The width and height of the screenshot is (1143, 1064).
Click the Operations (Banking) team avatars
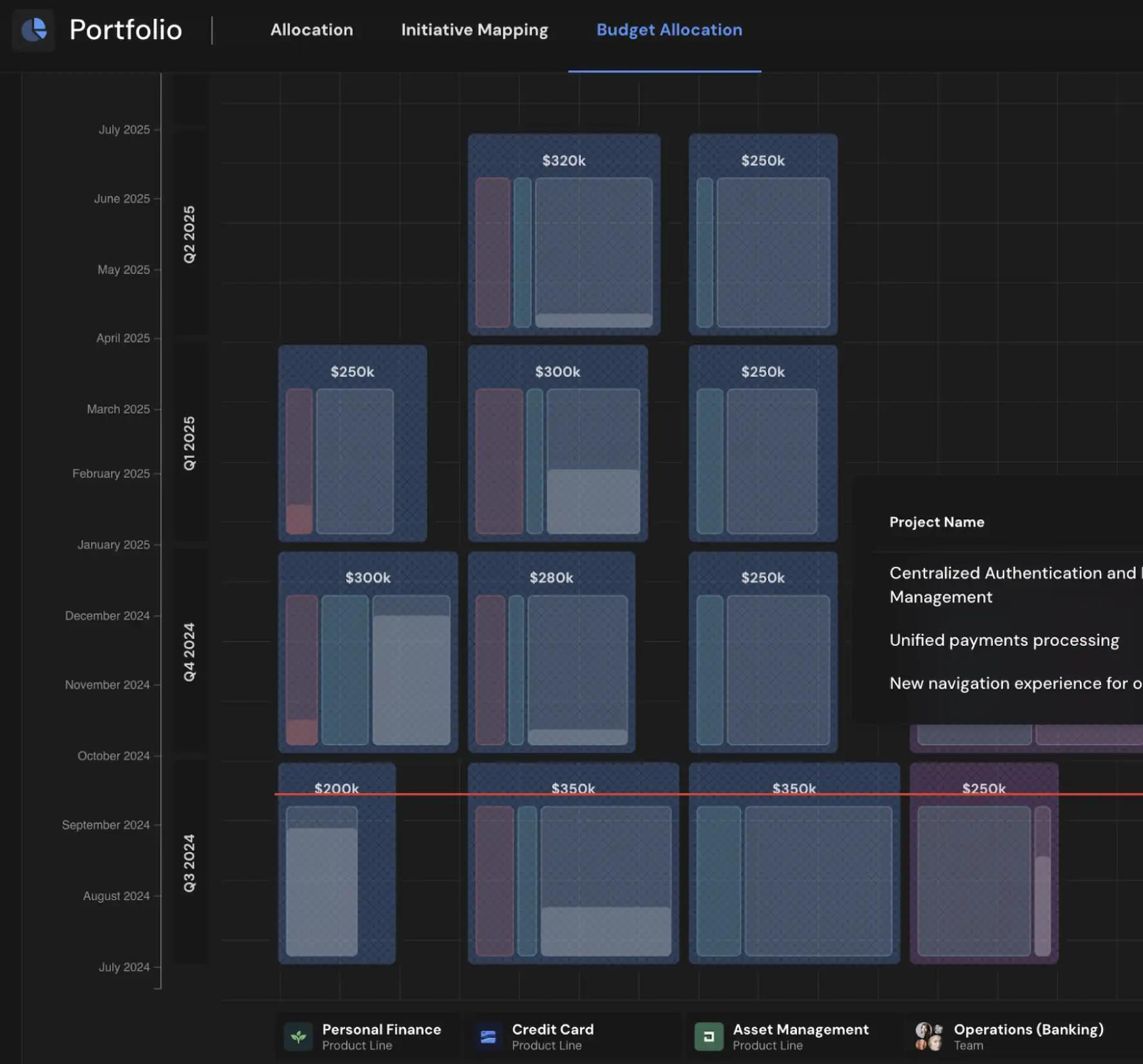[929, 1036]
